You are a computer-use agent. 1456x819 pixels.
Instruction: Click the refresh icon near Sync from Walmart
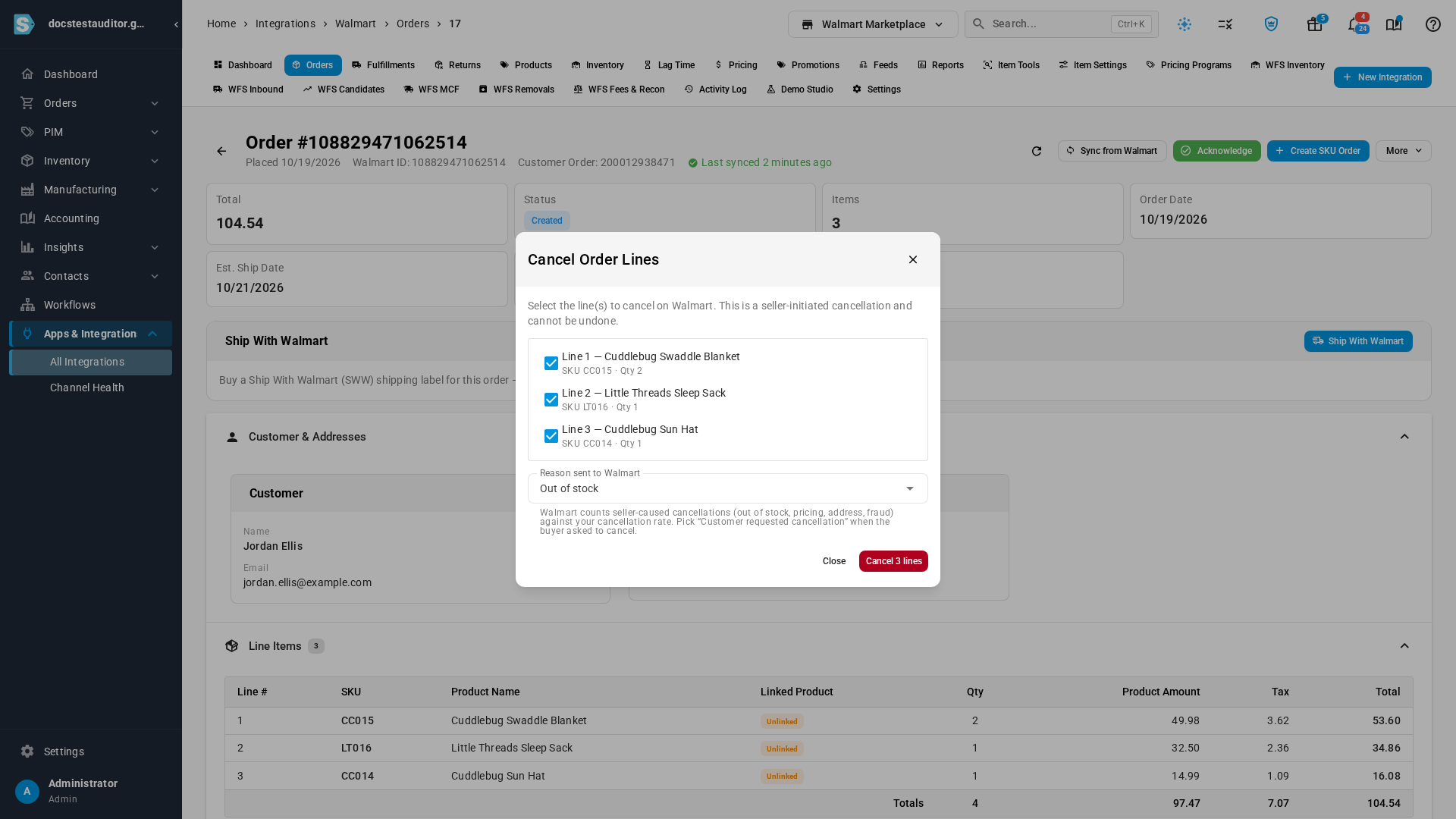(x=1037, y=151)
